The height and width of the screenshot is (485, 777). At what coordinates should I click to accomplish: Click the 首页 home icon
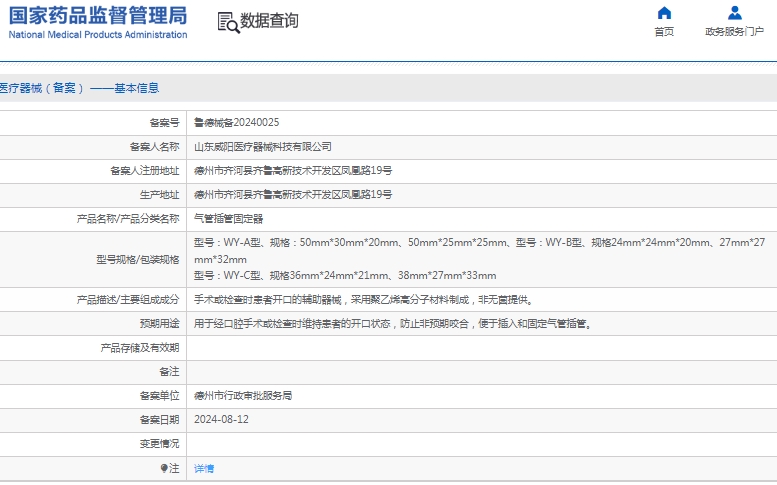pyautogui.click(x=664, y=12)
